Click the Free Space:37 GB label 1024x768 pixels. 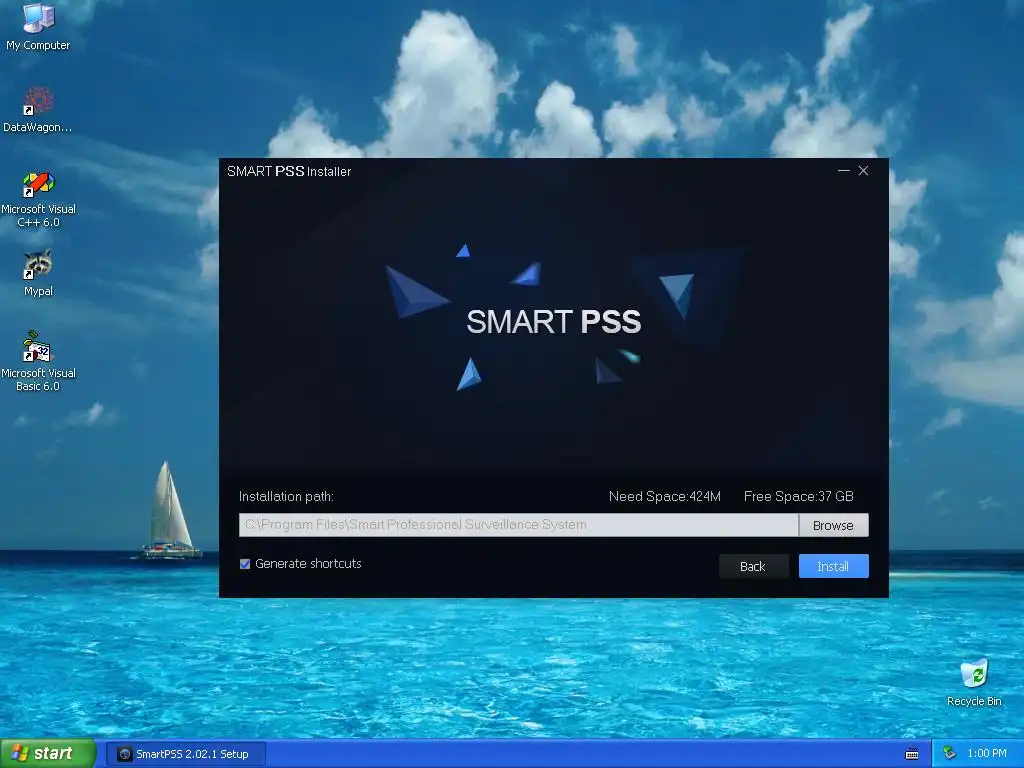(799, 496)
